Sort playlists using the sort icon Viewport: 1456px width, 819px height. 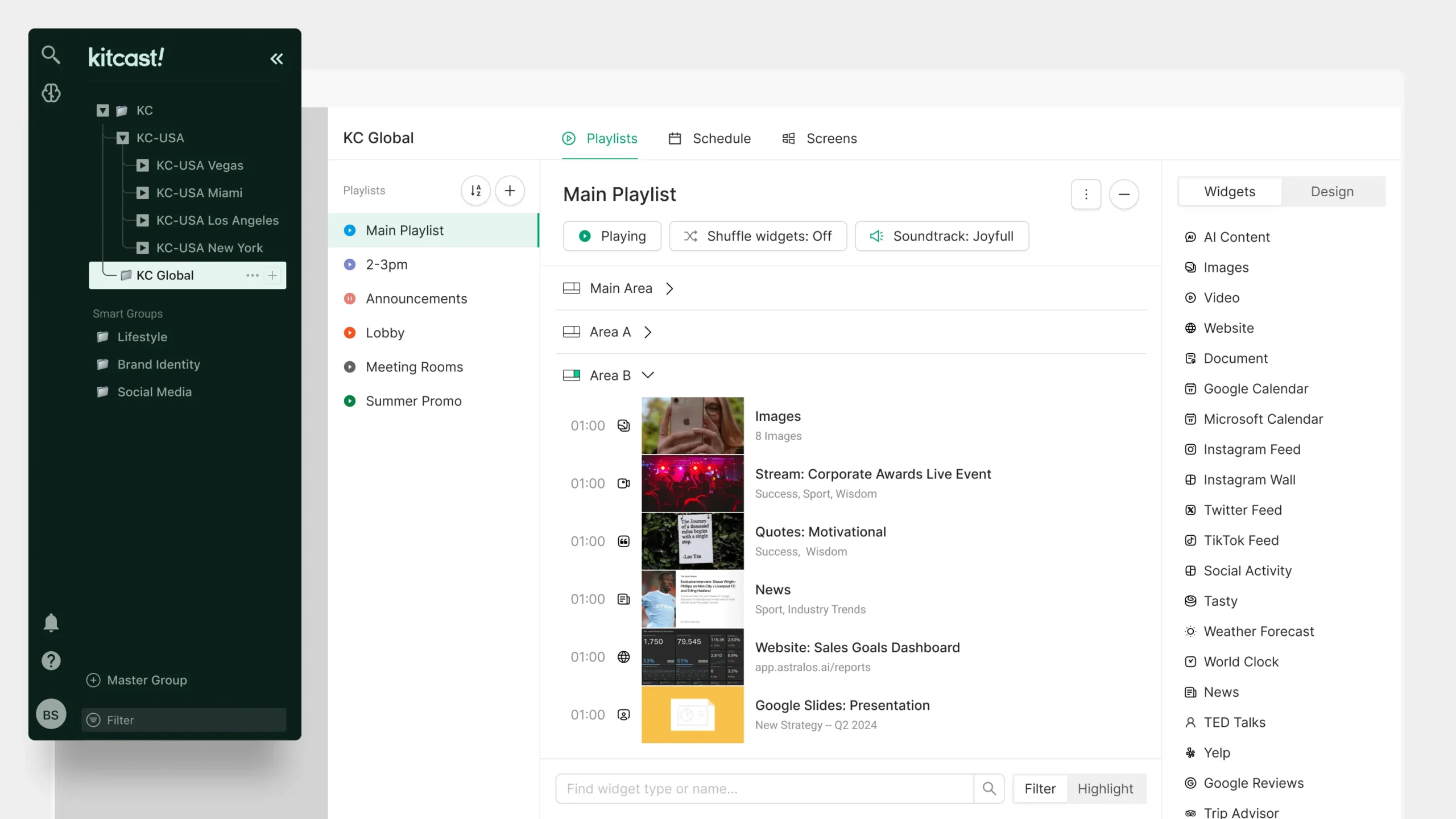[x=476, y=190]
